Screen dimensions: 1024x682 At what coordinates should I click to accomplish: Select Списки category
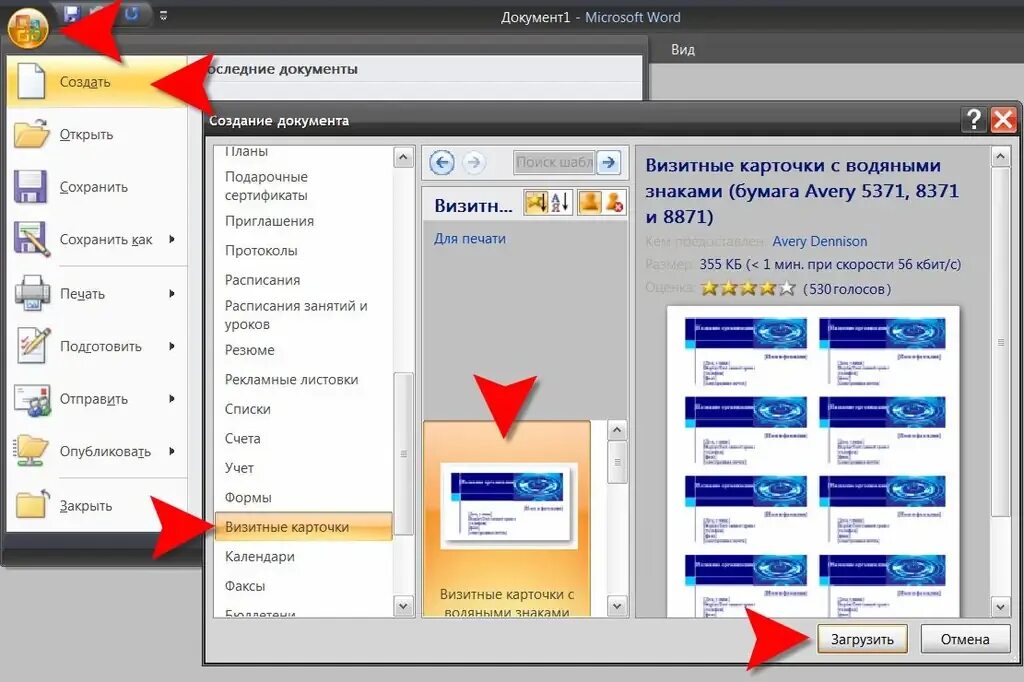pyautogui.click(x=303, y=409)
